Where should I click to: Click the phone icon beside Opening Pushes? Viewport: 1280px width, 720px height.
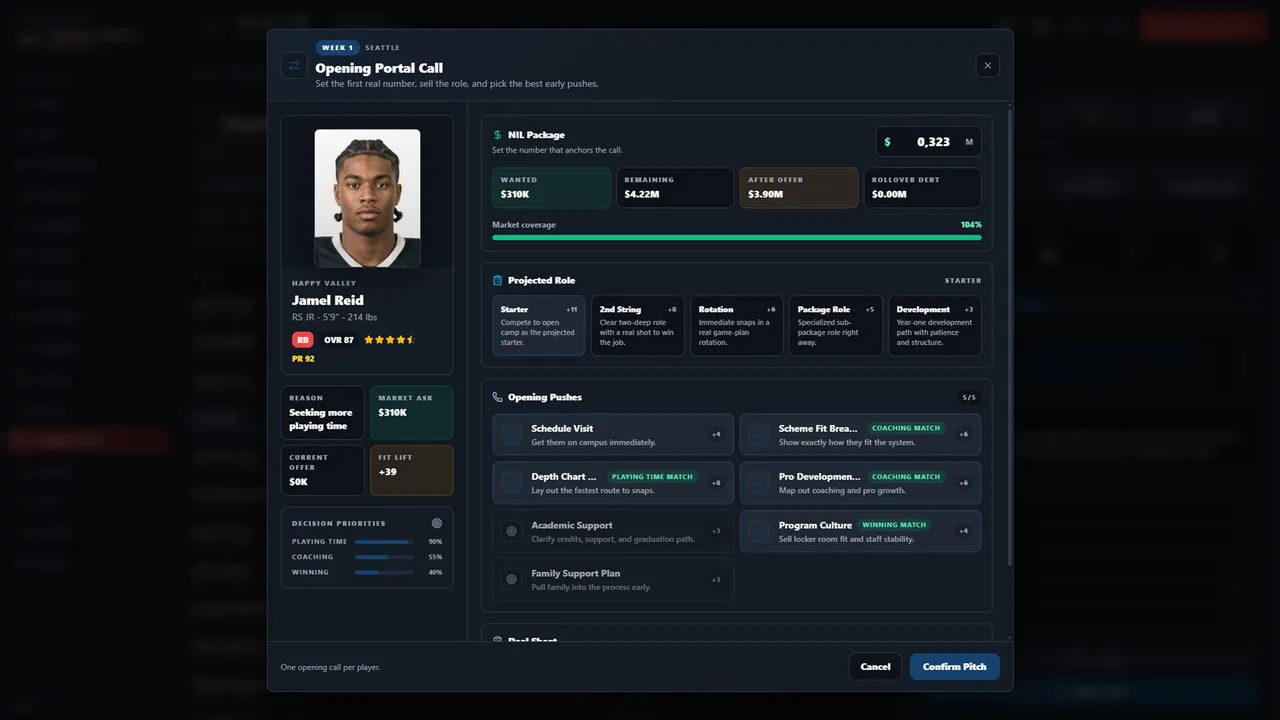(x=497, y=397)
